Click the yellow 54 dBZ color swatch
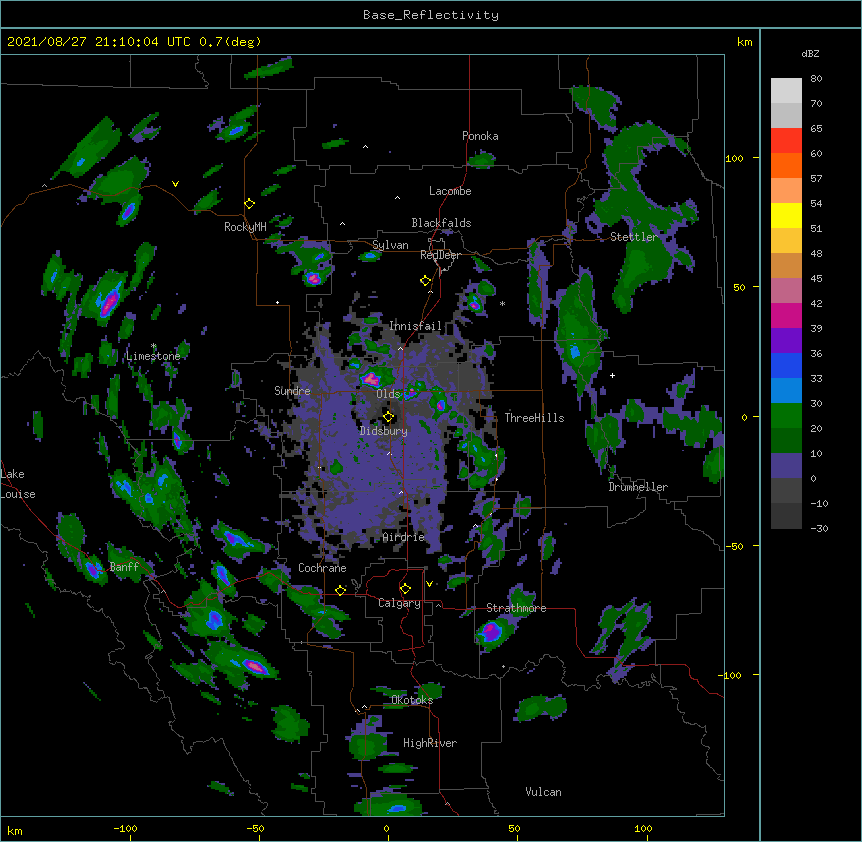 [x=786, y=215]
